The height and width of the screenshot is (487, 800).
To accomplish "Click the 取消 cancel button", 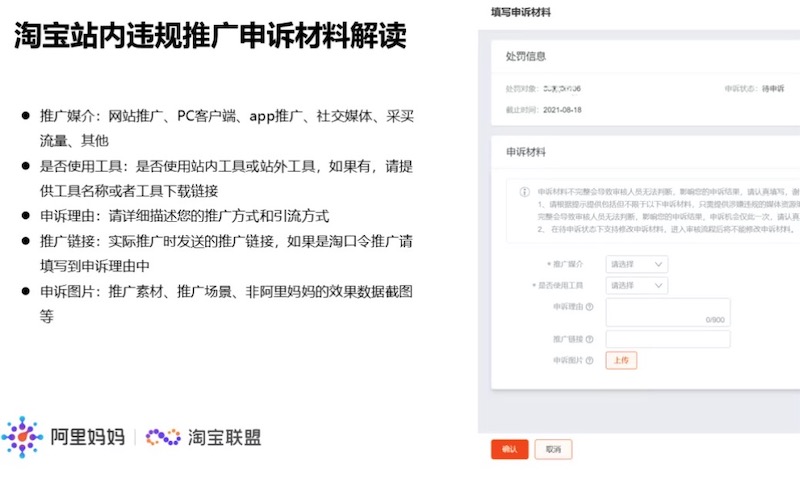I will click(553, 449).
